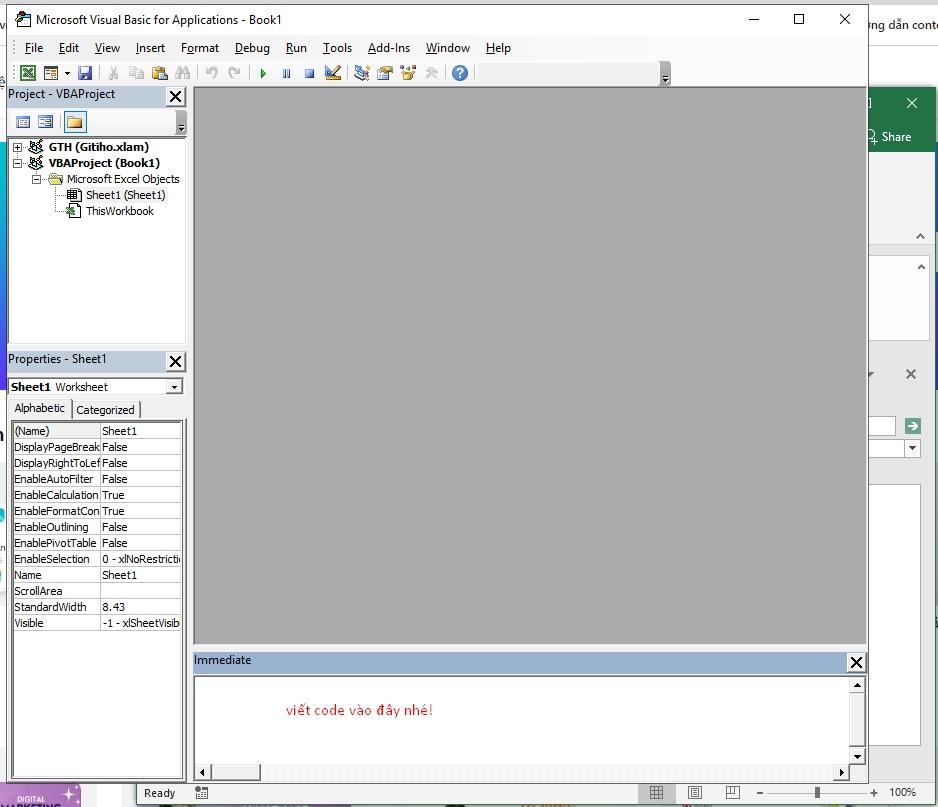
Task: Collapse the VBAProject (Book1) node
Action: [x=17, y=162]
